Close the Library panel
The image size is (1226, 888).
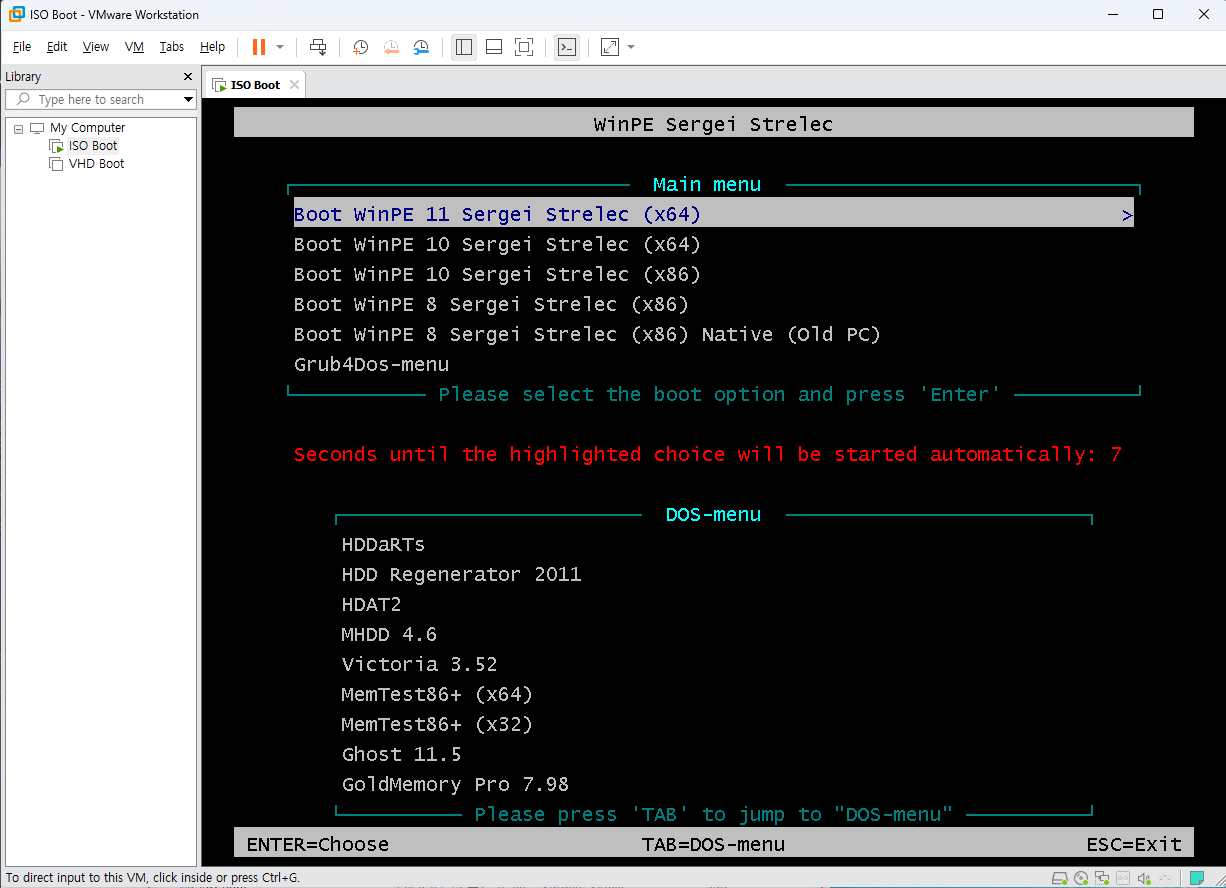tap(188, 77)
